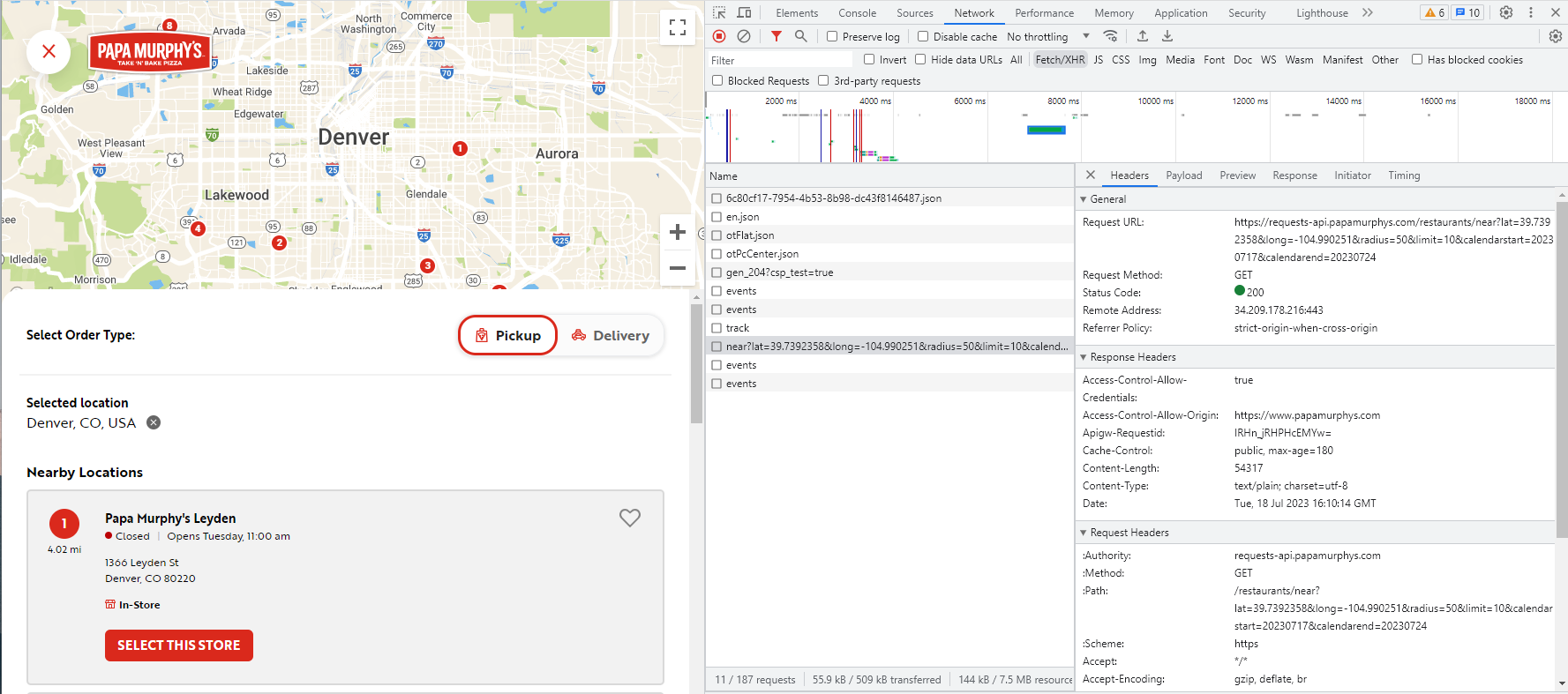Clear the network log
Image resolution: width=1568 pixels, height=694 pixels.
pos(744,36)
